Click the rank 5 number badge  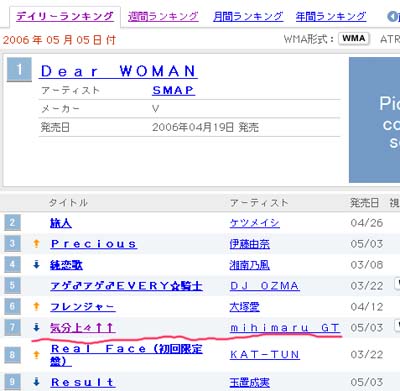click(x=12, y=286)
